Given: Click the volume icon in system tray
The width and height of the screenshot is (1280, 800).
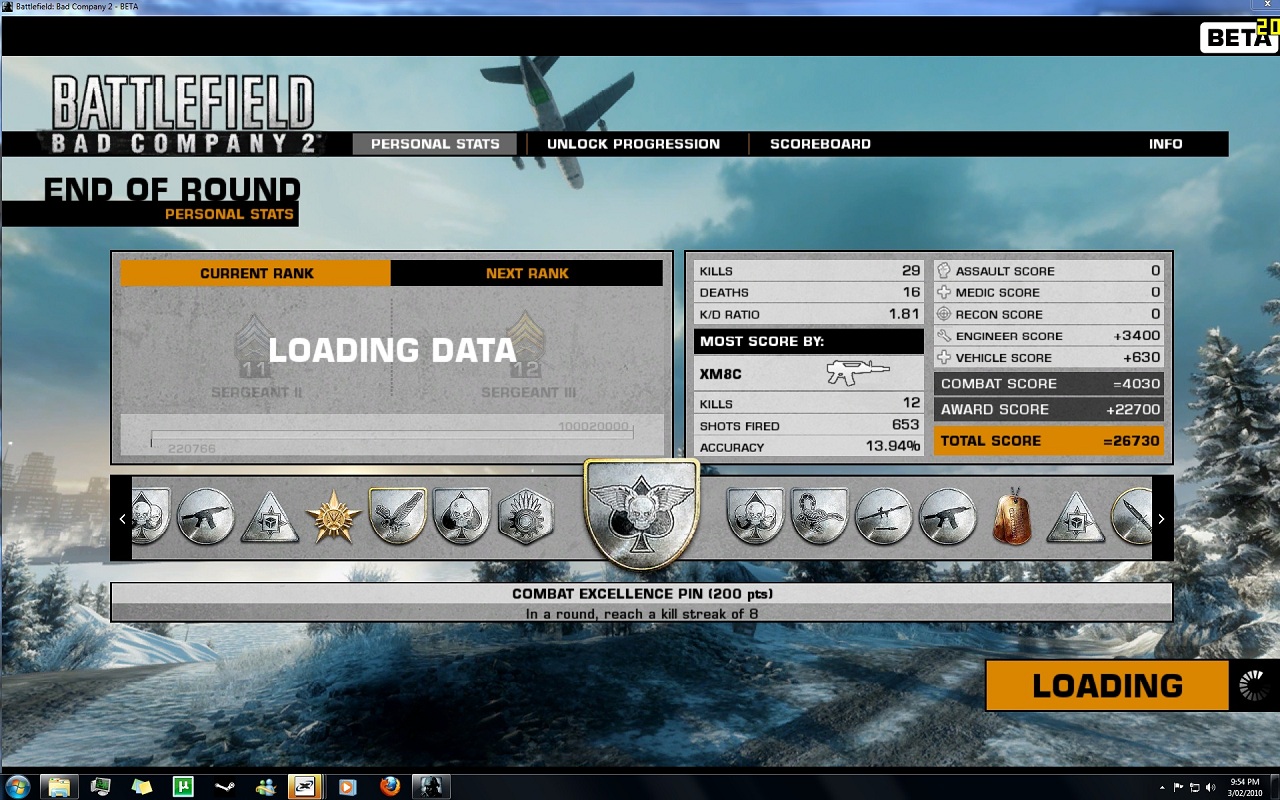Looking at the screenshot, I should [1211, 787].
